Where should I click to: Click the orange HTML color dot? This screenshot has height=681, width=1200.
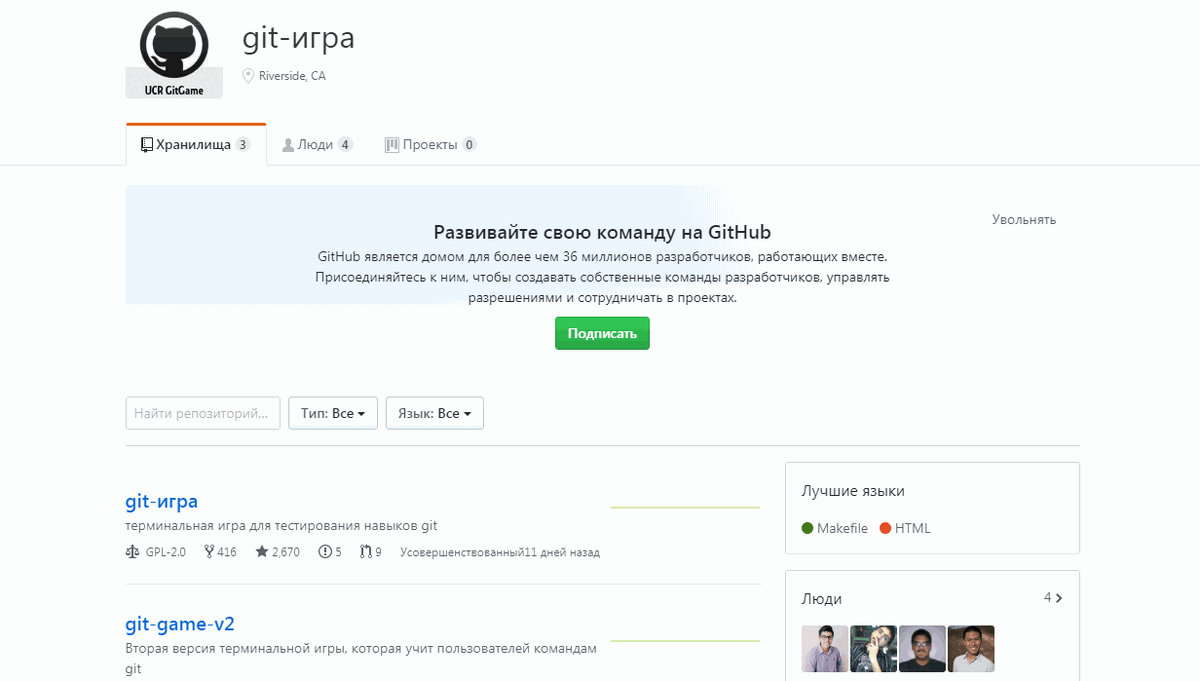pyautogui.click(x=885, y=528)
